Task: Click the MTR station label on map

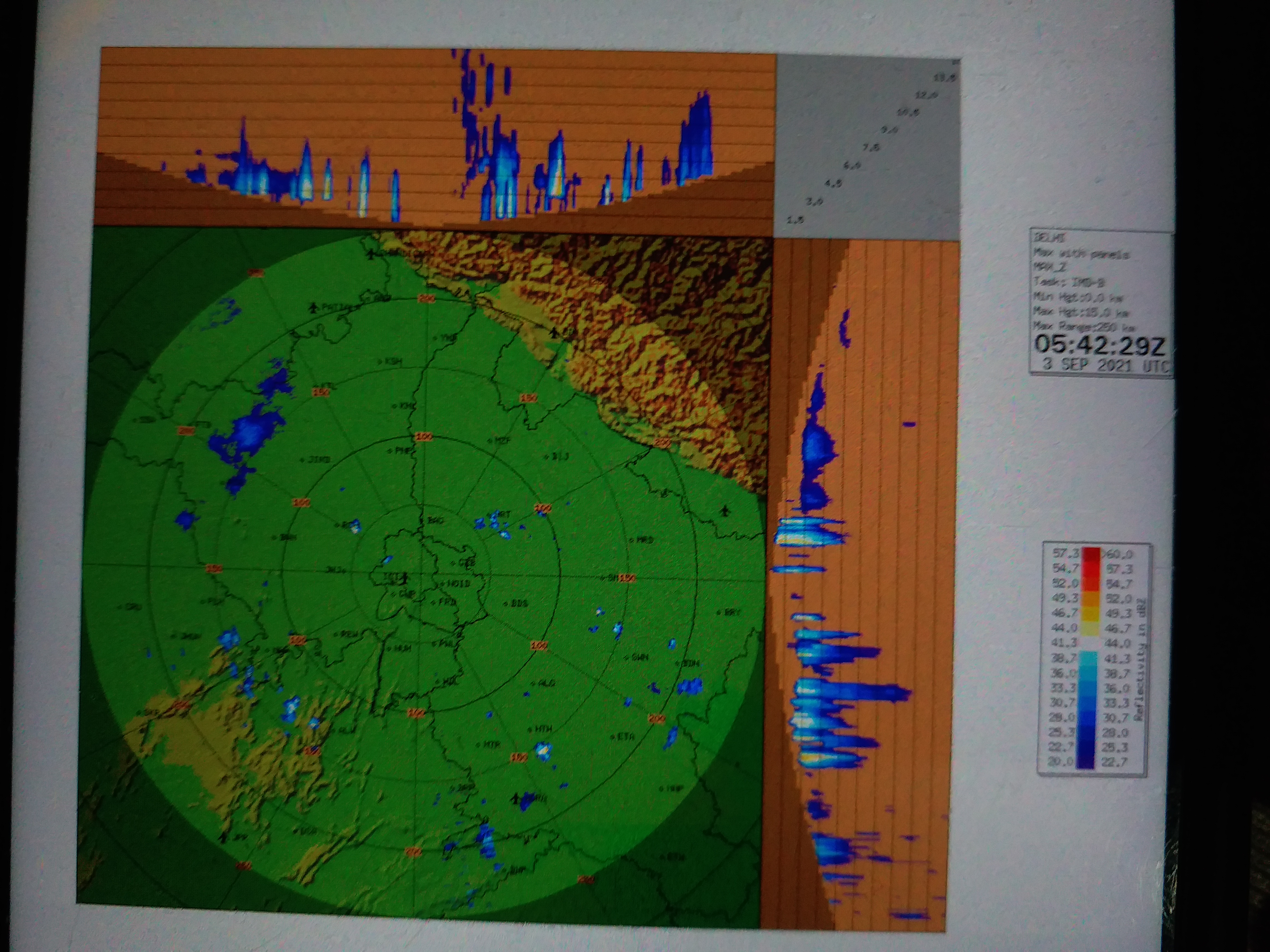Action: click(493, 744)
